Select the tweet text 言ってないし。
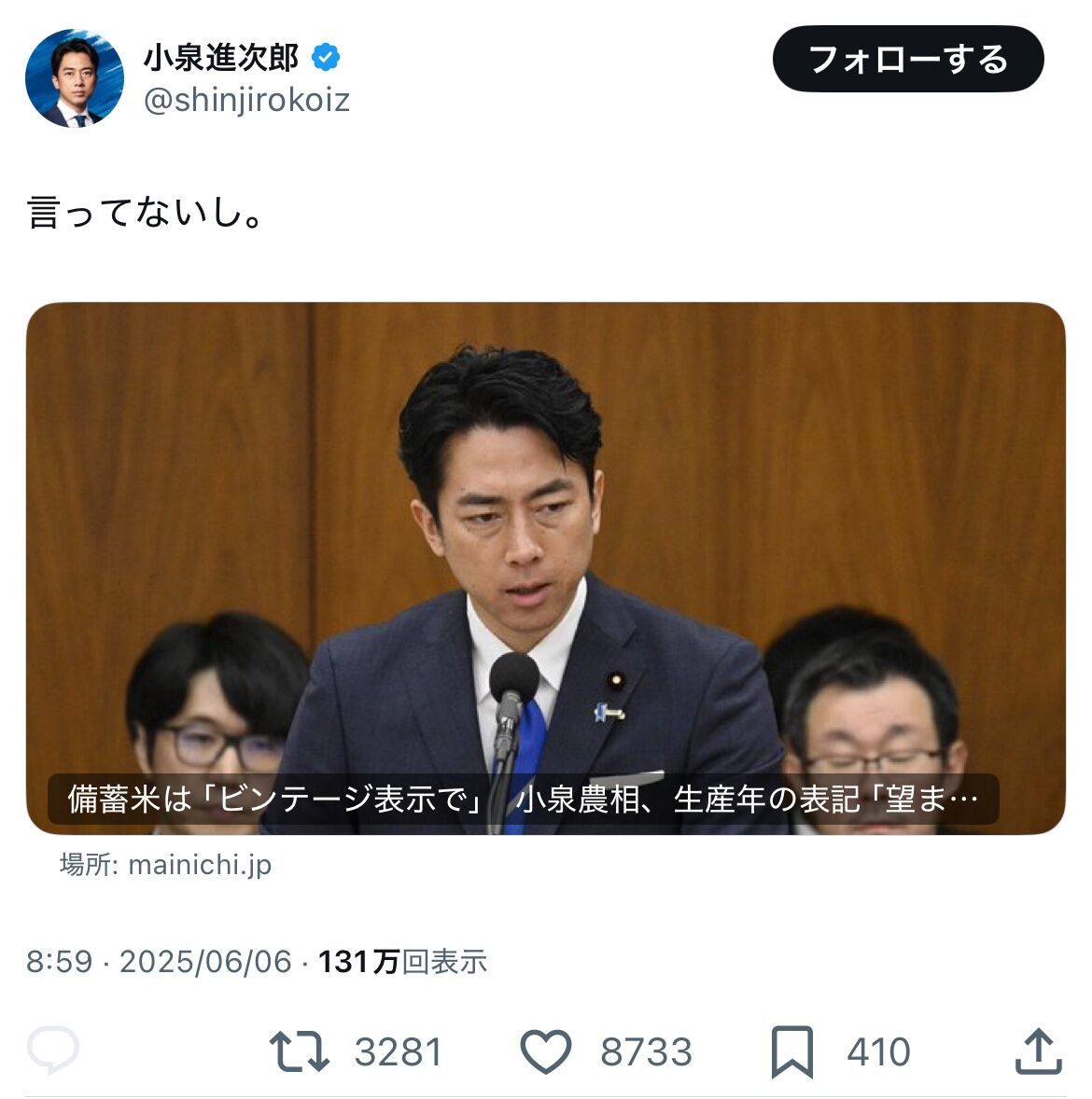The width and height of the screenshot is (1092, 1099). 146,213
